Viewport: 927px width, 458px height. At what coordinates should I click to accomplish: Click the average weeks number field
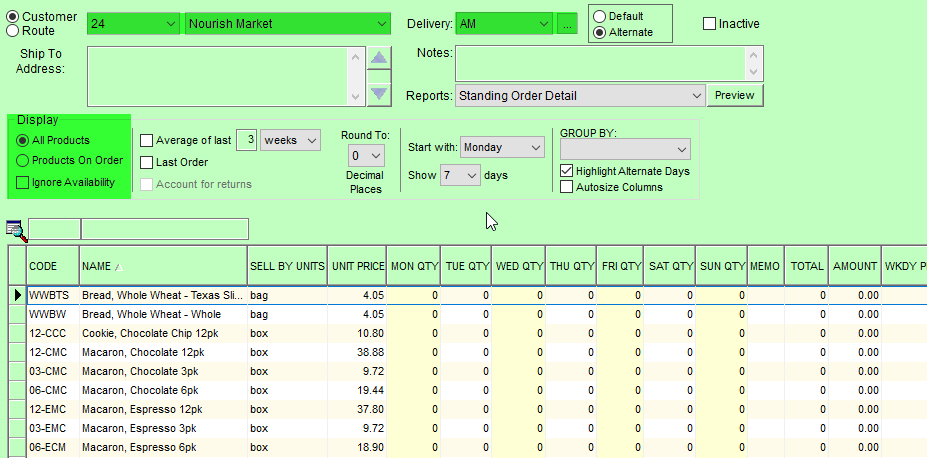point(247,140)
